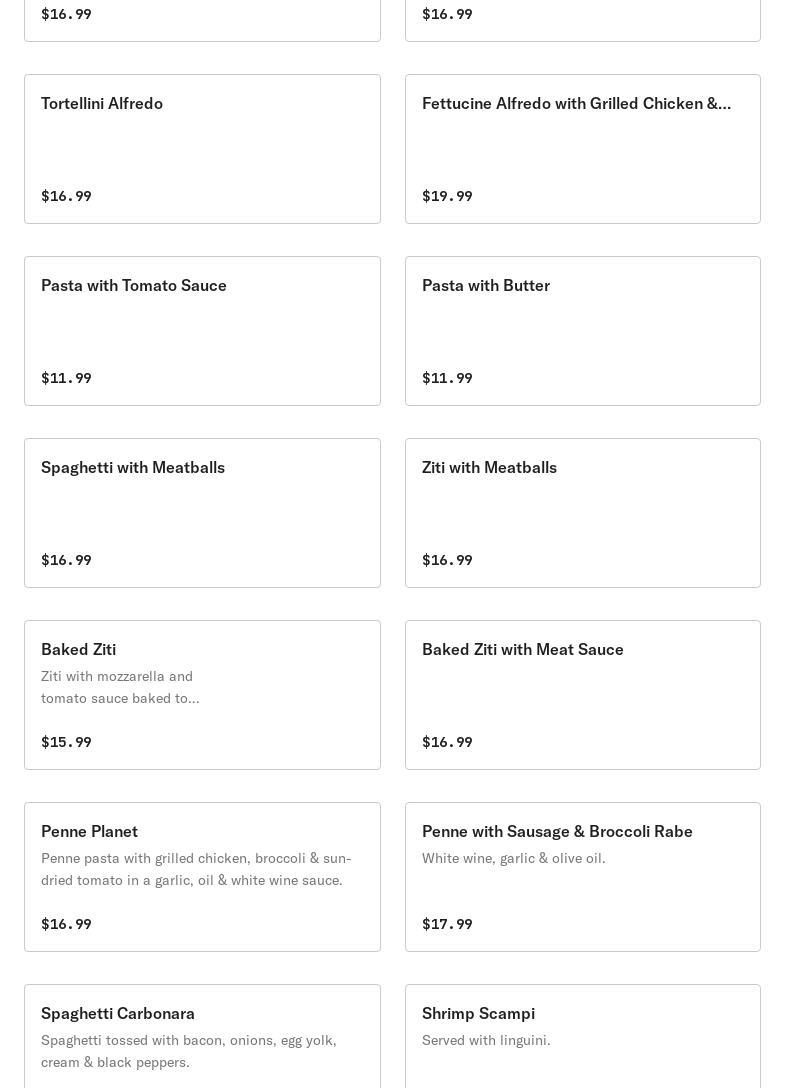Screen dimensions: 785x1088
Task: Click the Ziti with Meatballs title
Action: pyautogui.click(x=489, y=468)
